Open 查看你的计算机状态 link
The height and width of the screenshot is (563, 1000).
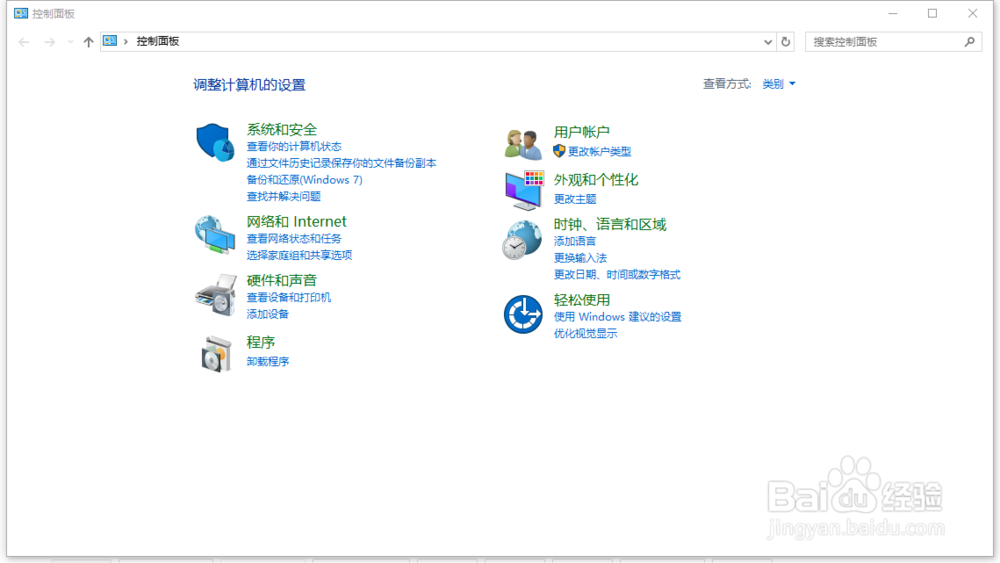click(294, 147)
